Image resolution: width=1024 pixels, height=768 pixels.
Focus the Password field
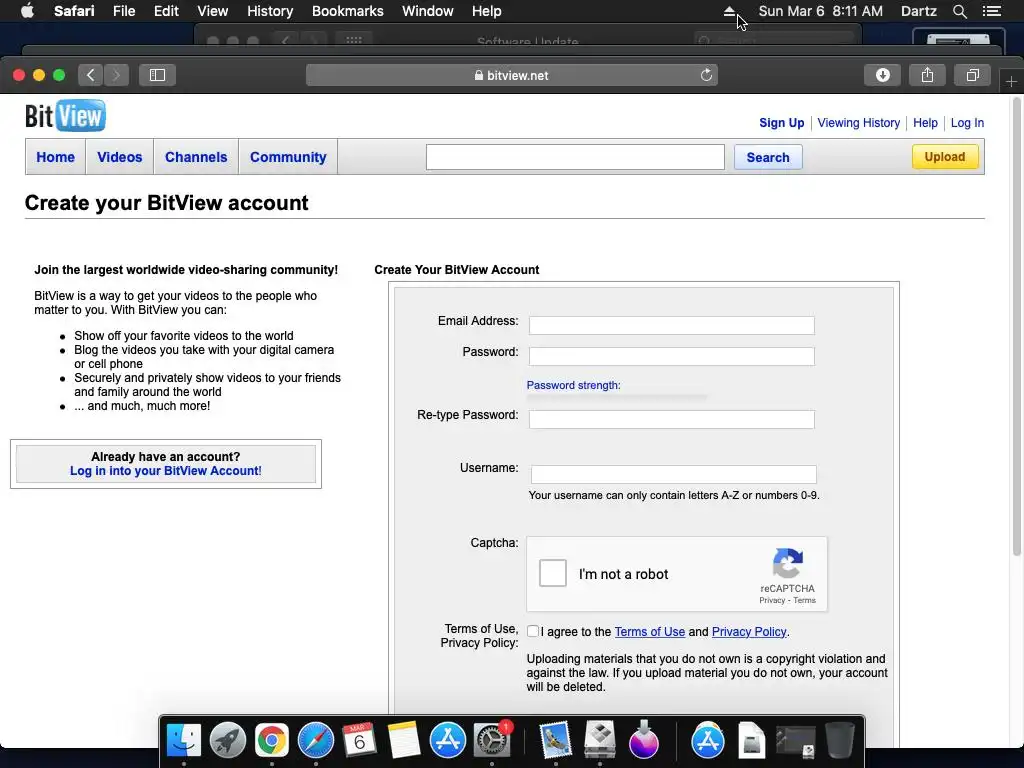pos(671,356)
